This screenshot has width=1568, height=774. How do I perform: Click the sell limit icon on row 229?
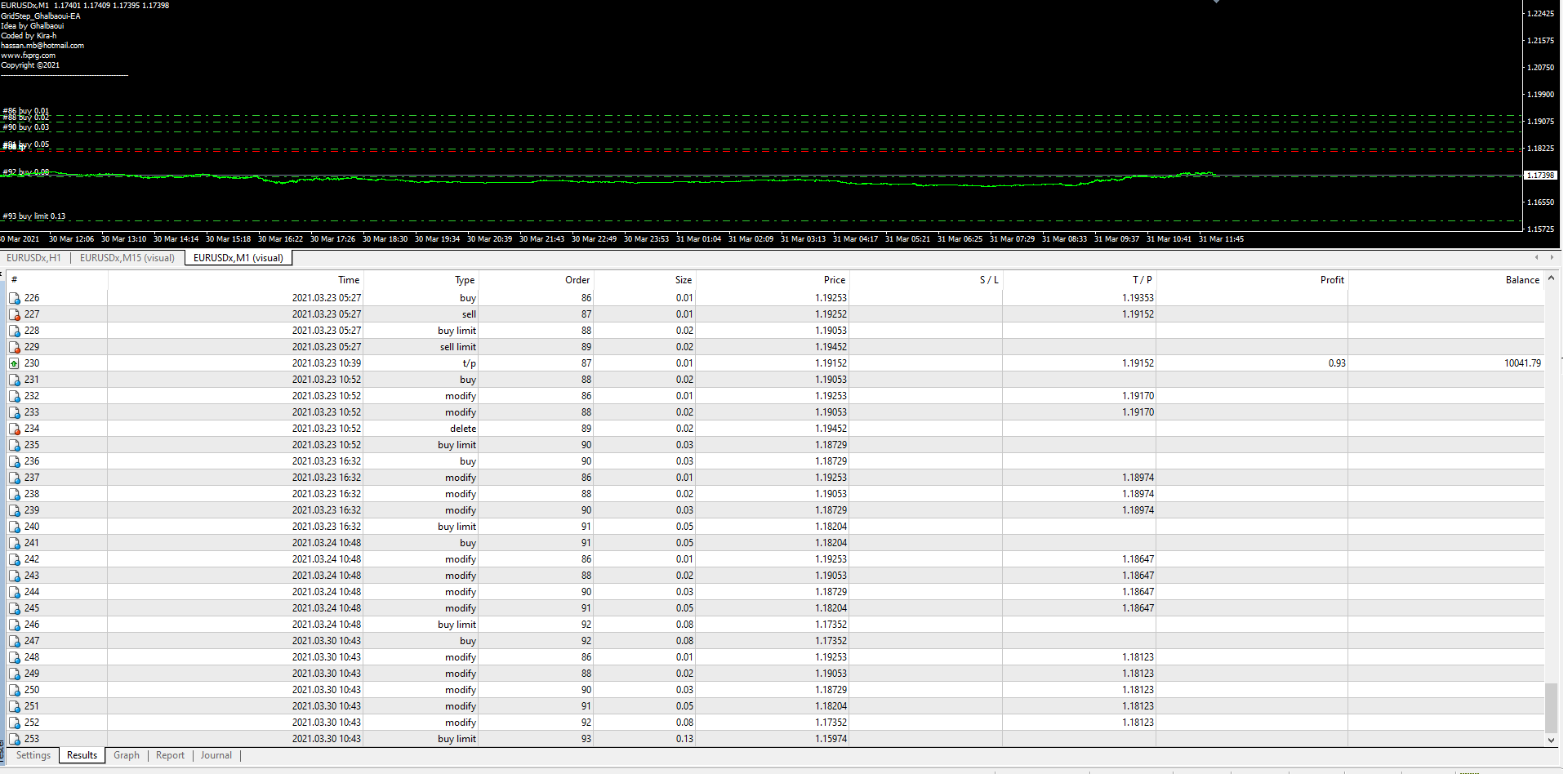[x=14, y=347]
